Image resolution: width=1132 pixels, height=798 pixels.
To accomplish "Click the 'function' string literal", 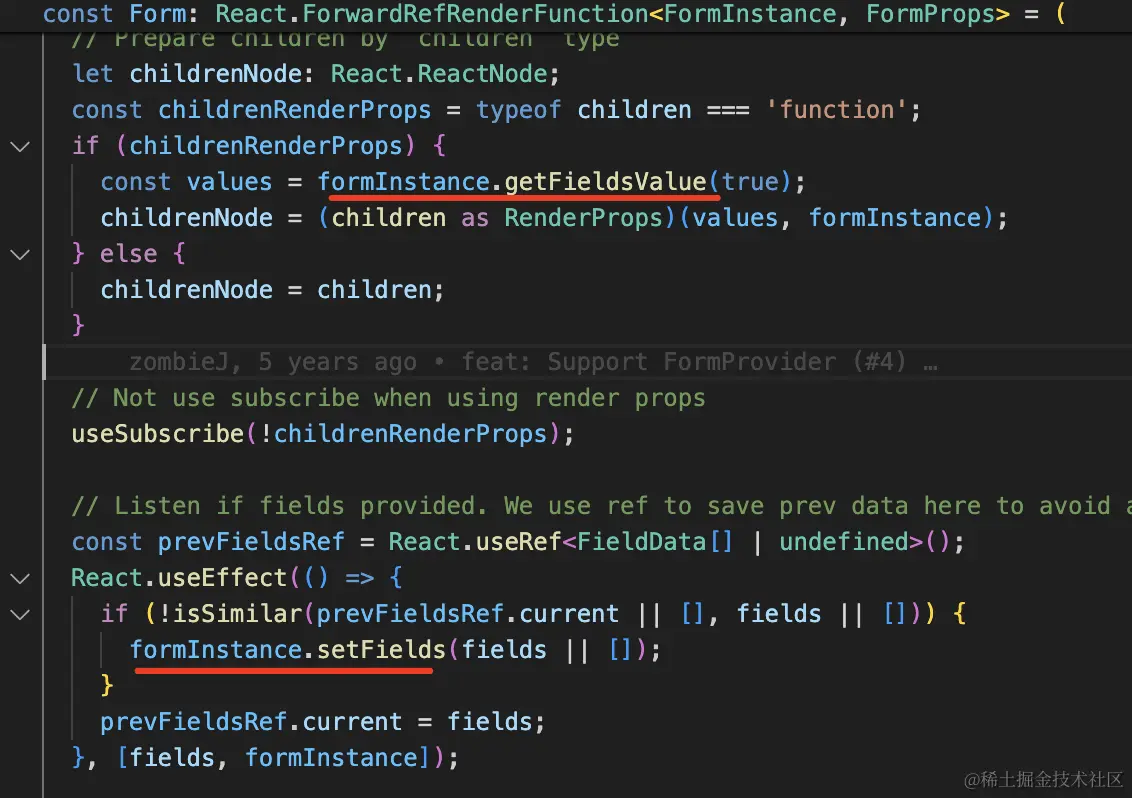I will [836, 110].
